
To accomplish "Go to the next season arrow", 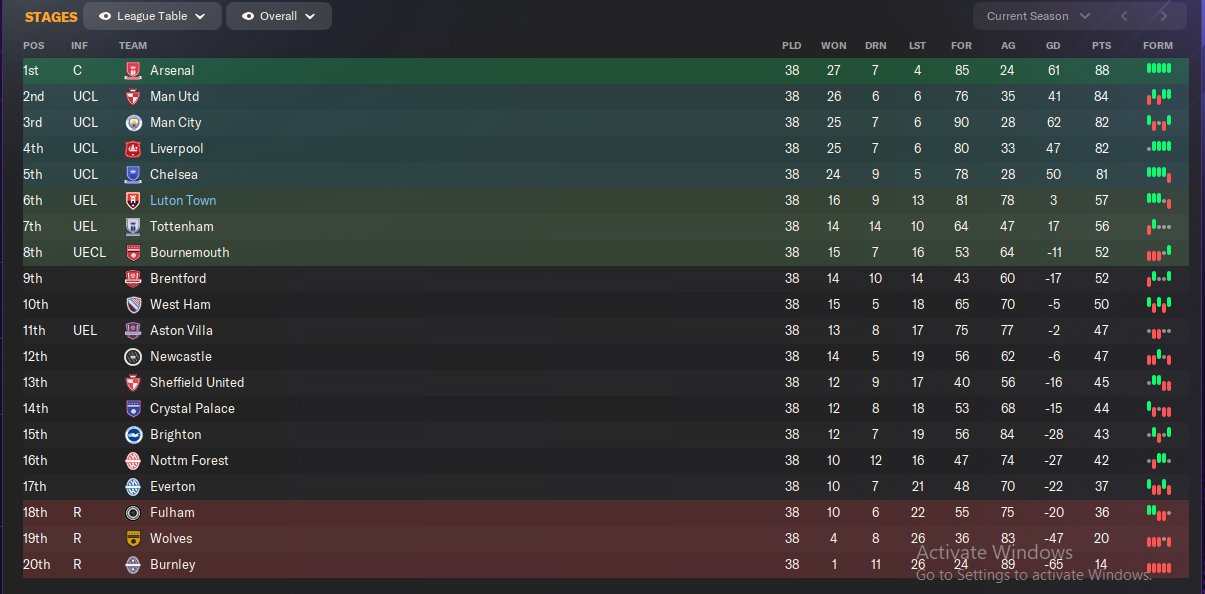I will tap(1163, 16).
